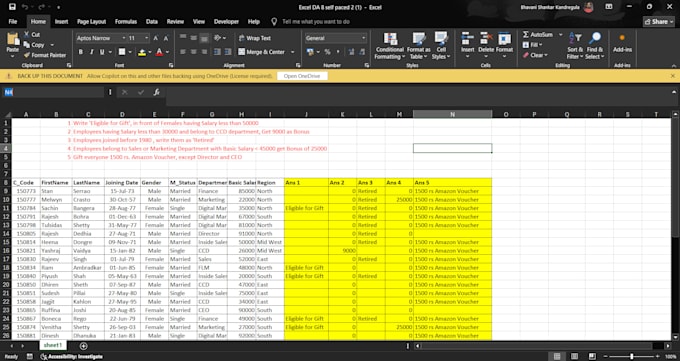Expand the Merge & Center dropdown arrow
680x361 pixels.
click(292, 52)
